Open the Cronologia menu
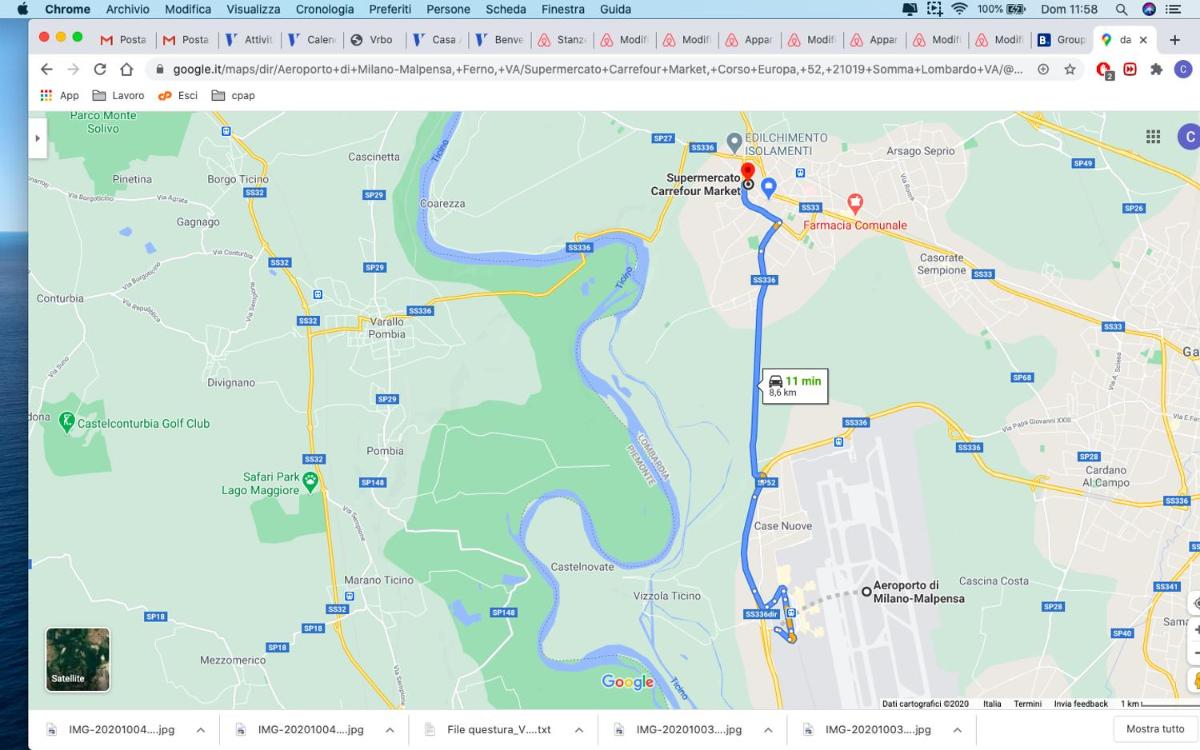The height and width of the screenshot is (750, 1200). click(x=324, y=9)
